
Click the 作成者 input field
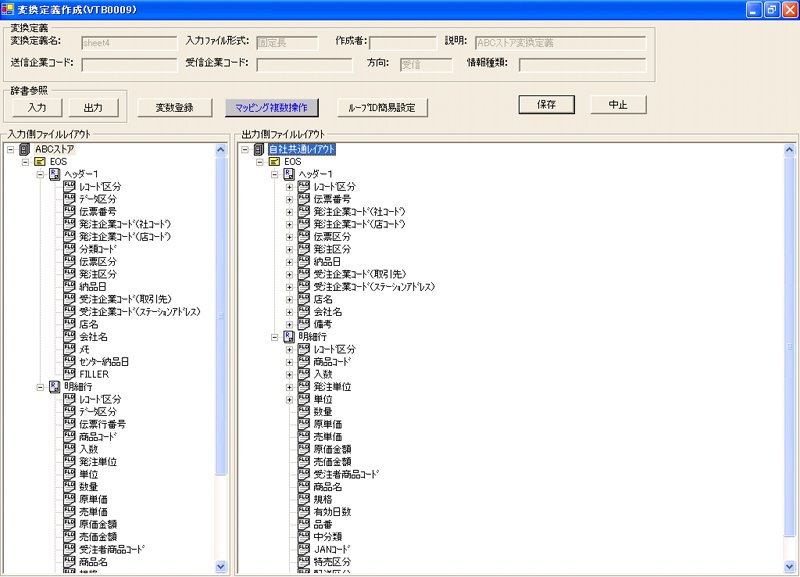pyautogui.click(x=403, y=43)
